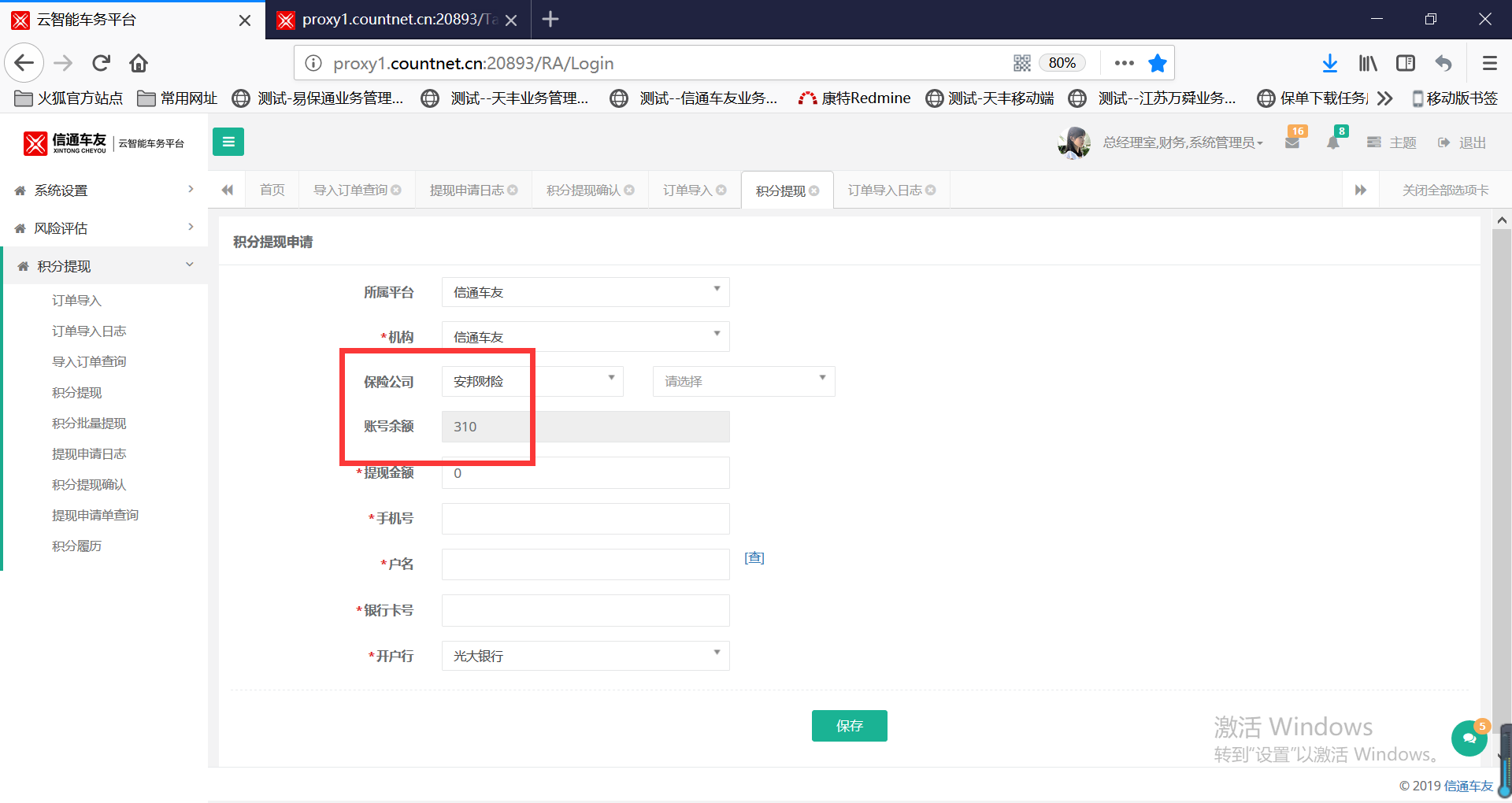
Task: Click the [查] lookup link
Action: coord(754,558)
